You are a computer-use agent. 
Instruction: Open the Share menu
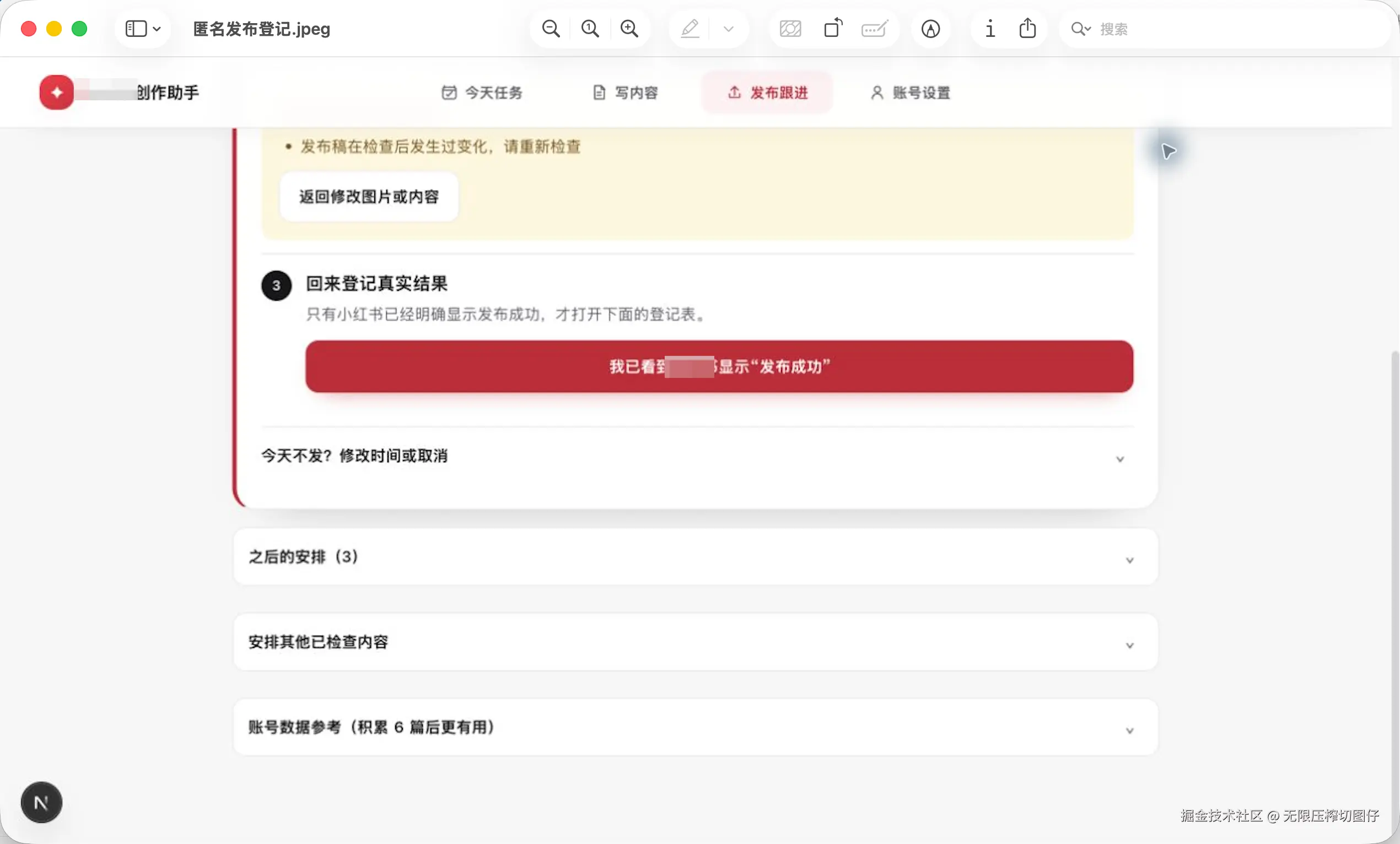[1027, 29]
